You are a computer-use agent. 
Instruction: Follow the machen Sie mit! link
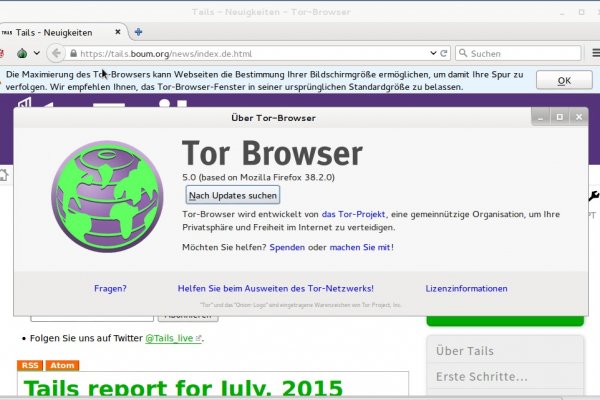point(361,247)
